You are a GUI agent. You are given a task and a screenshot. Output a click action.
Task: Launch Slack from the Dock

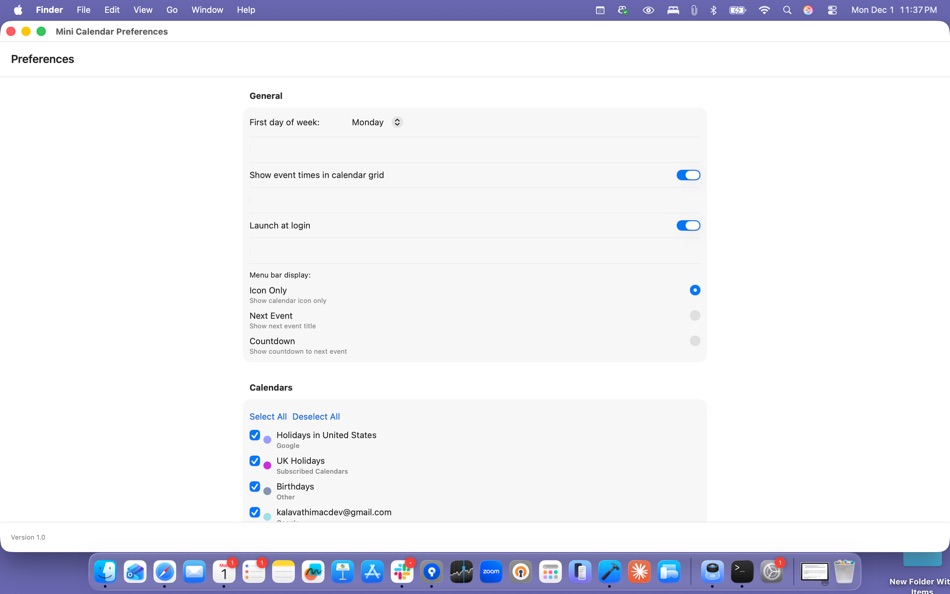(x=401, y=572)
